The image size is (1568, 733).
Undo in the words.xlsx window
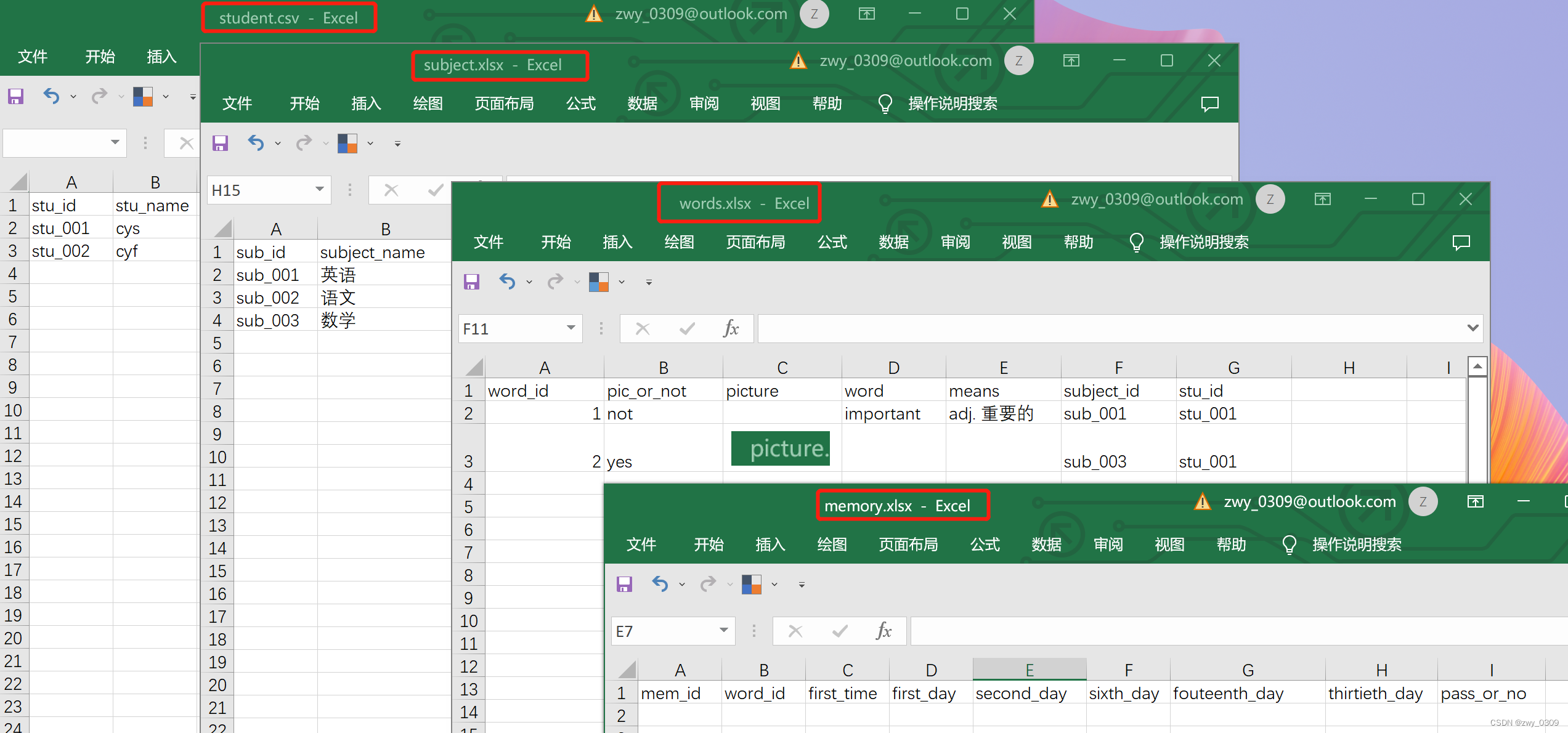[508, 281]
